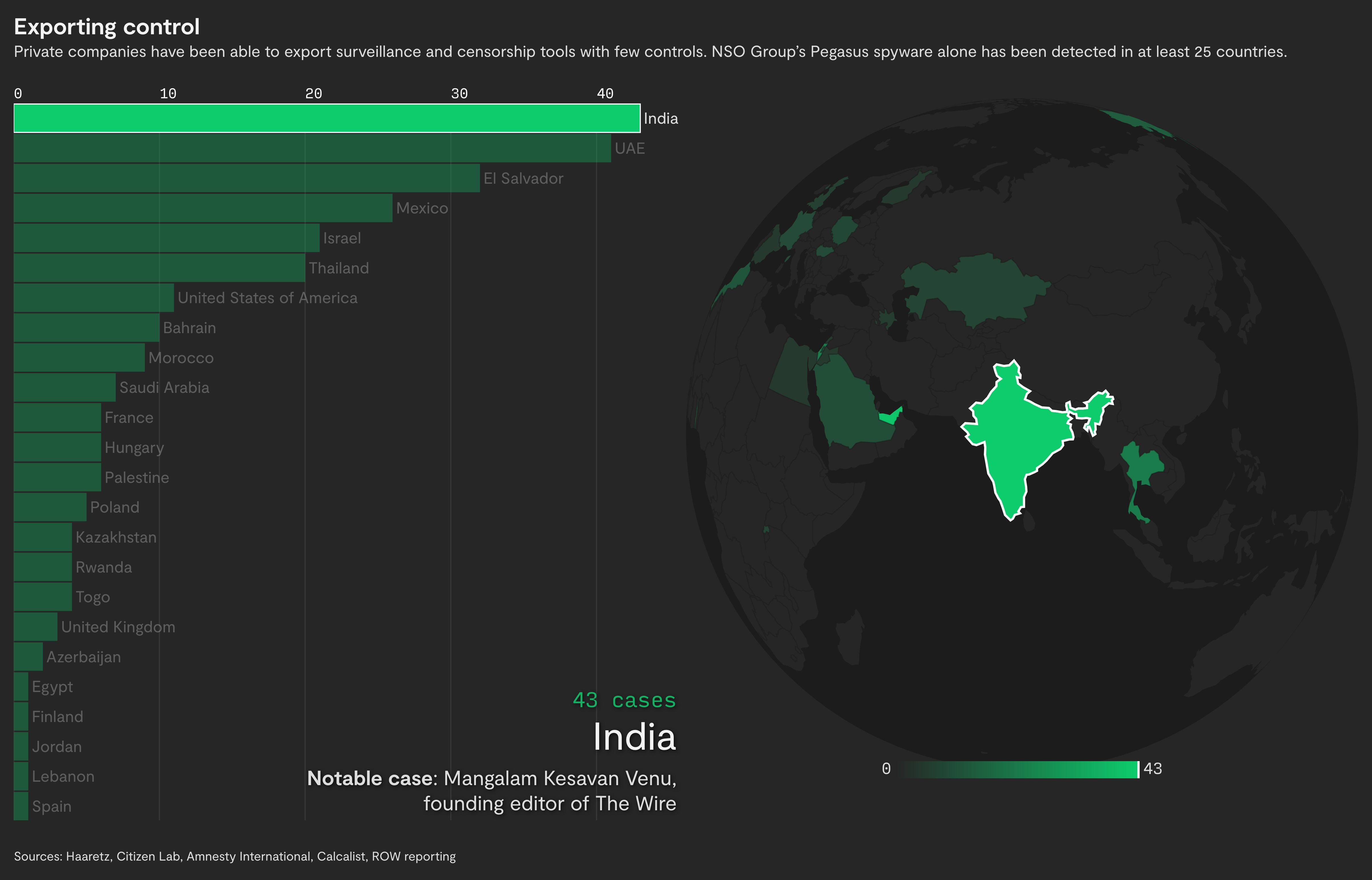The height and width of the screenshot is (880, 1372).
Task: Click the Morocco bar label
Action: tap(181, 358)
